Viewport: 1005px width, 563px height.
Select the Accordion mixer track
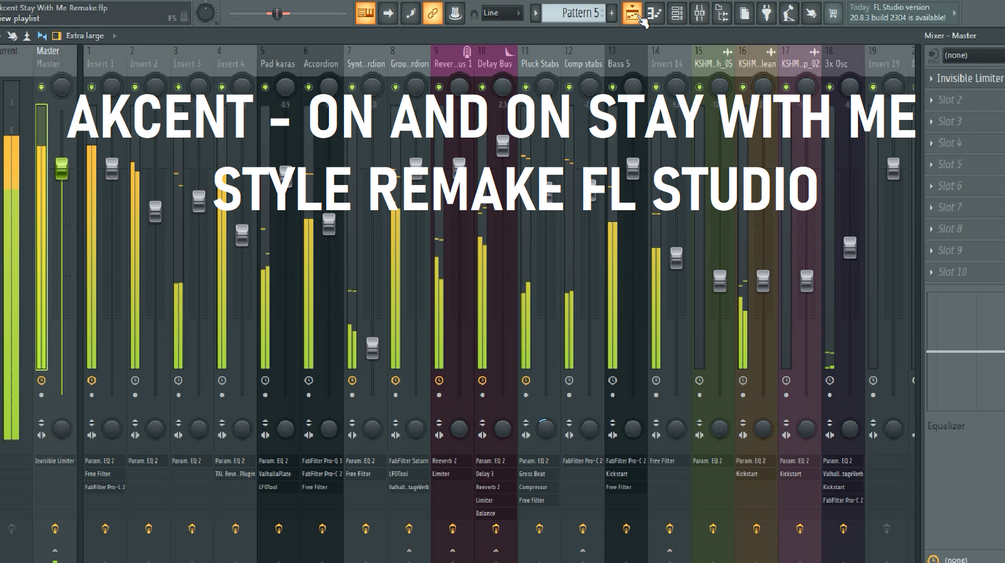click(320, 63)
